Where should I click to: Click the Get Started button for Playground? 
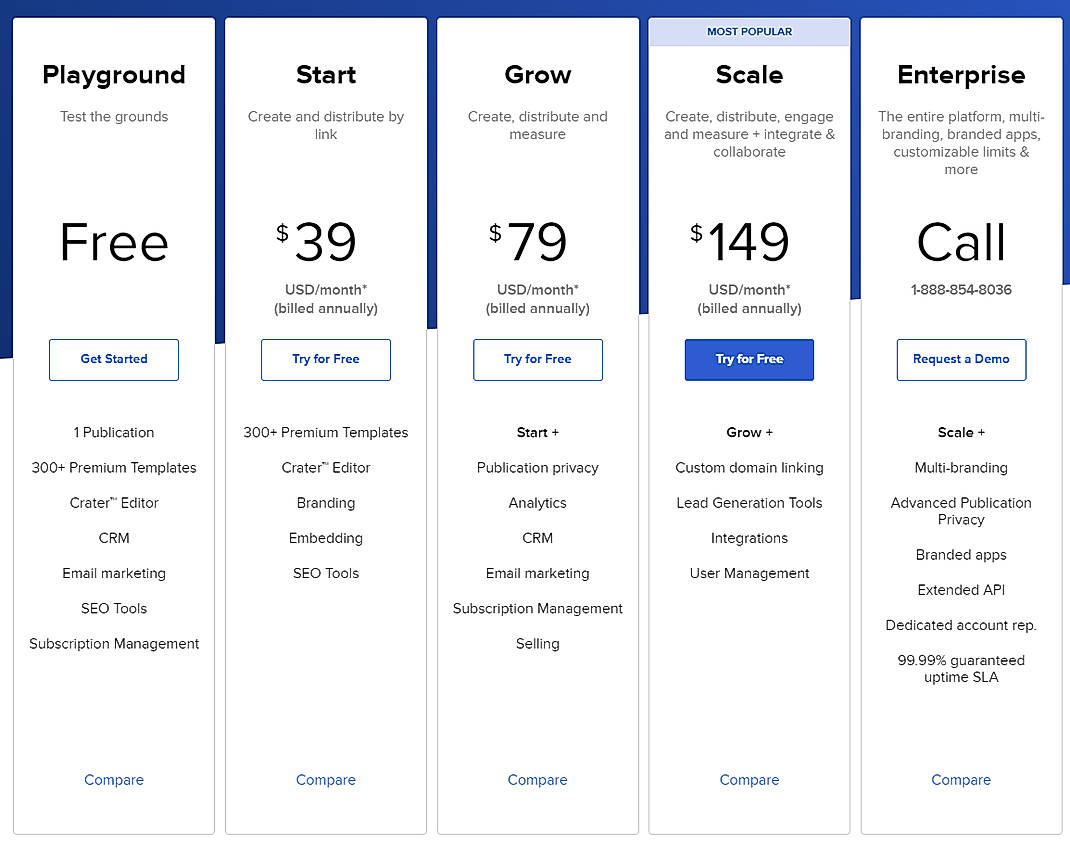point(113,359)
